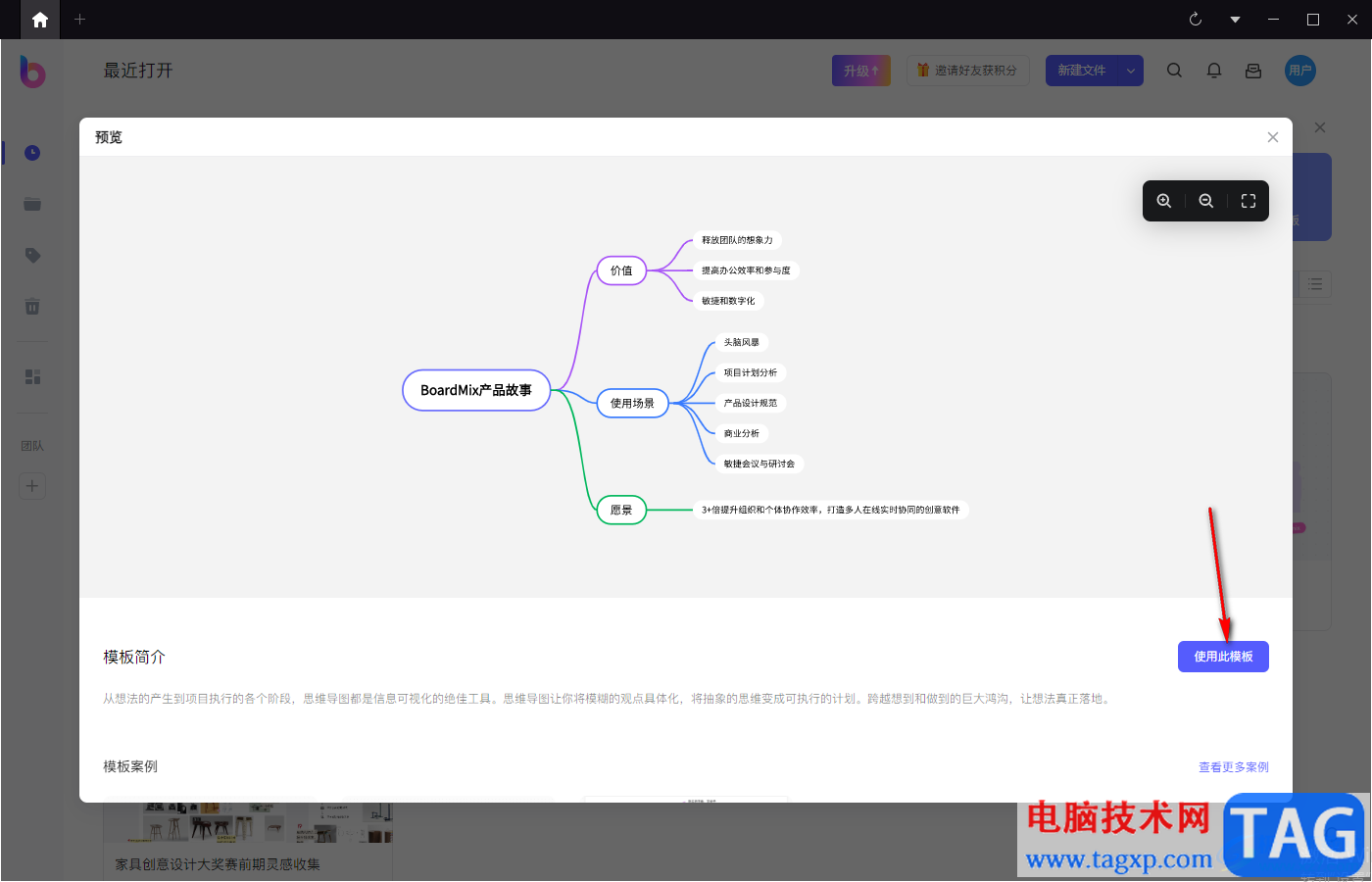
Task: Click the refresh icon in title bar
Action: (x=1196, y=20)
